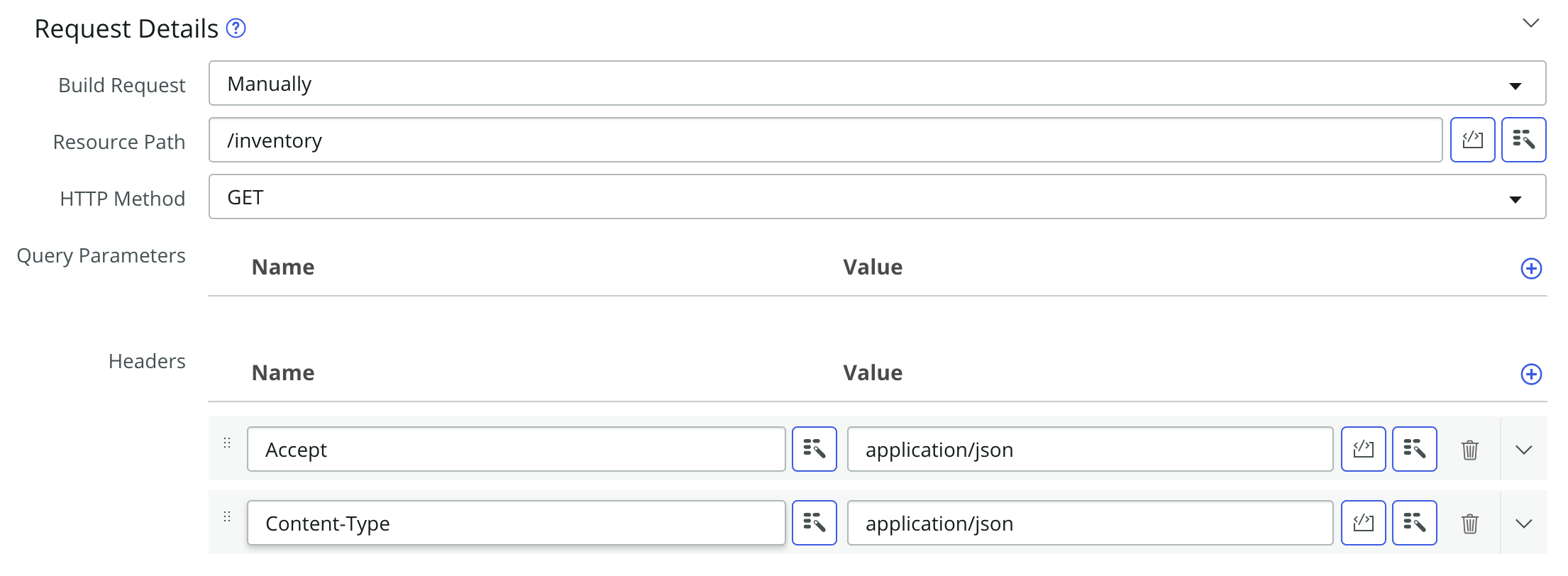Expand the Content-Type header row
The width and height of the screenshot is (1568, 576).
pyautogui.click(x=1524, y=524)
